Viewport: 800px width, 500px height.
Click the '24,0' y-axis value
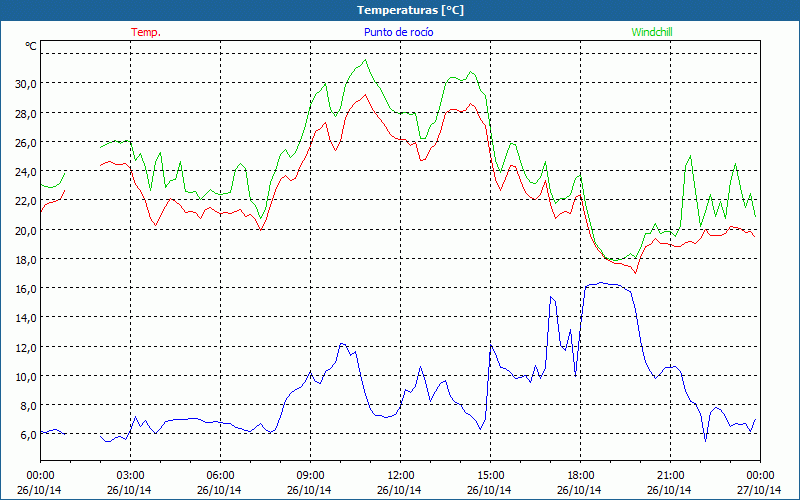(x=26, y=171)
